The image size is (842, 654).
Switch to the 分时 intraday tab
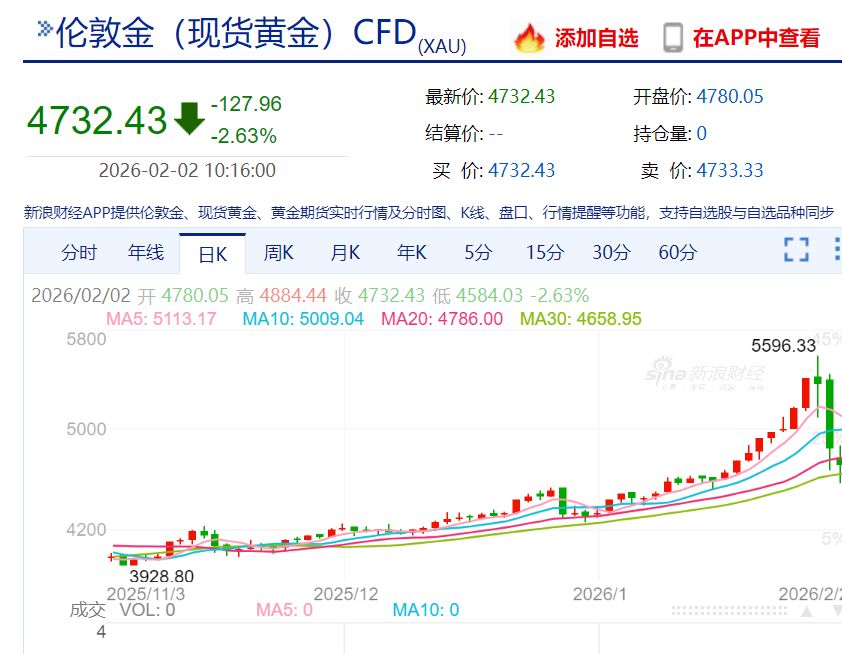coord(78,253)
